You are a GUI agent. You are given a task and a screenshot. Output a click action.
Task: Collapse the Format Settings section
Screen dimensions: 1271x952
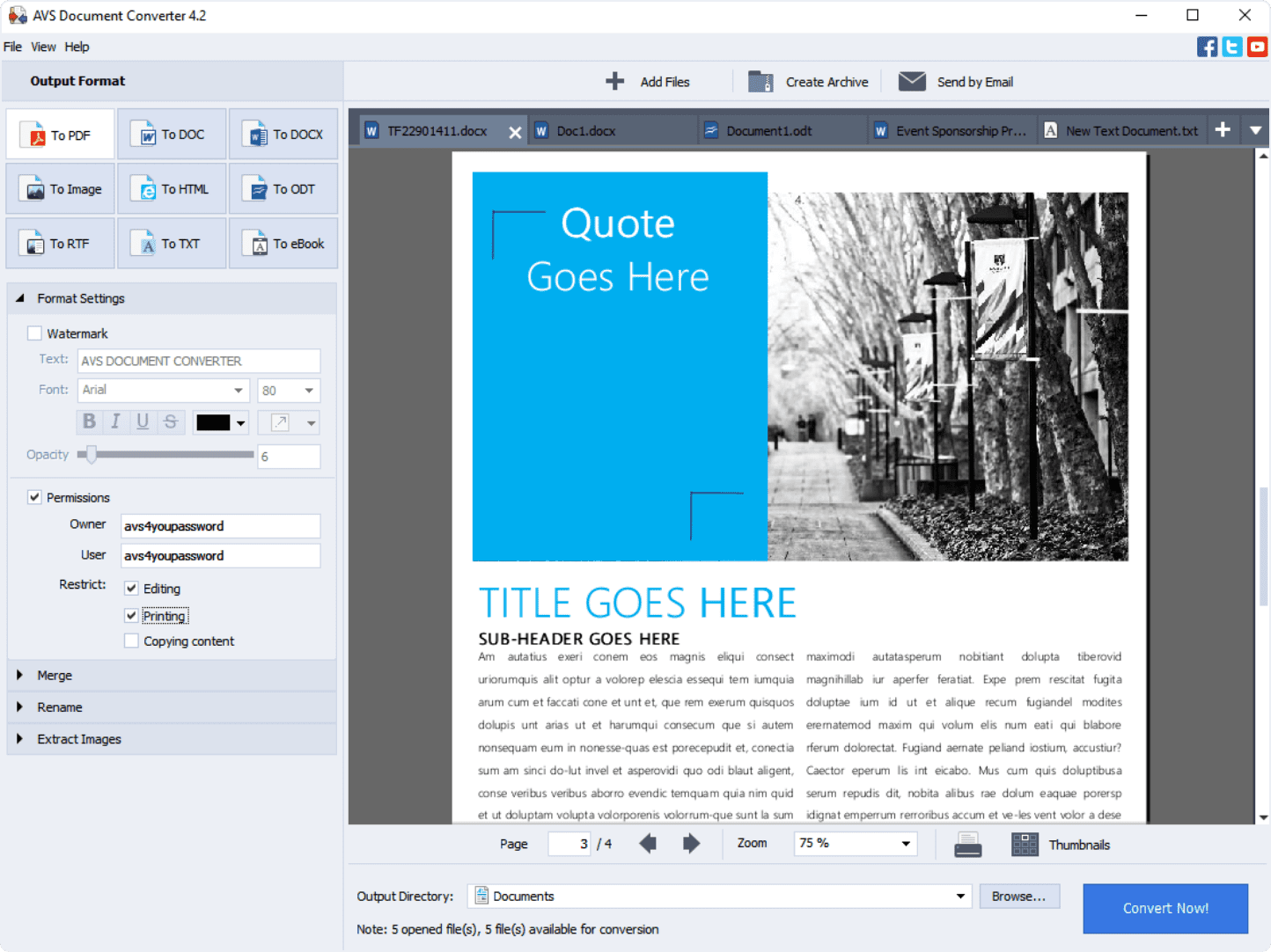coord(19,298)
